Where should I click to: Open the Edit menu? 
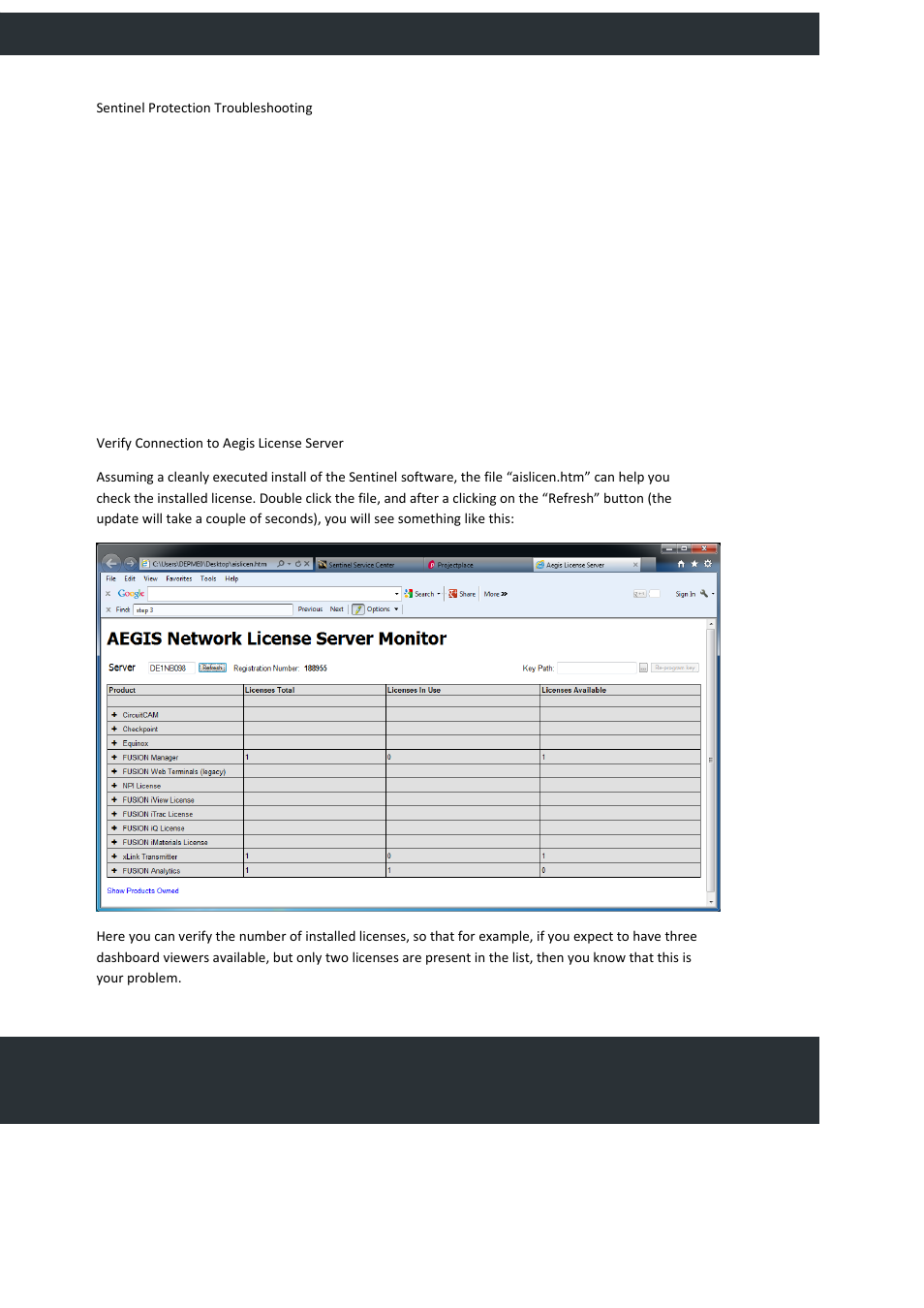130,578
